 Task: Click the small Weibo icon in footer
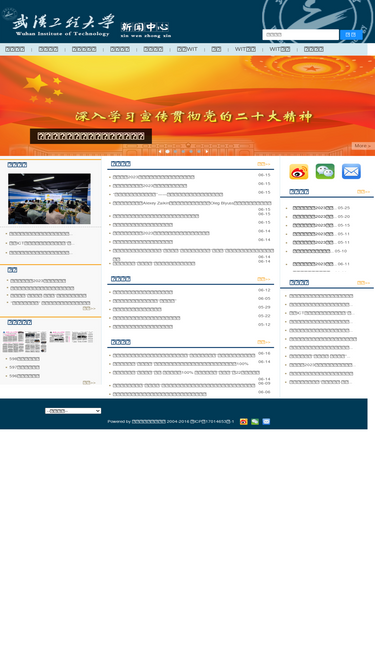244,422
